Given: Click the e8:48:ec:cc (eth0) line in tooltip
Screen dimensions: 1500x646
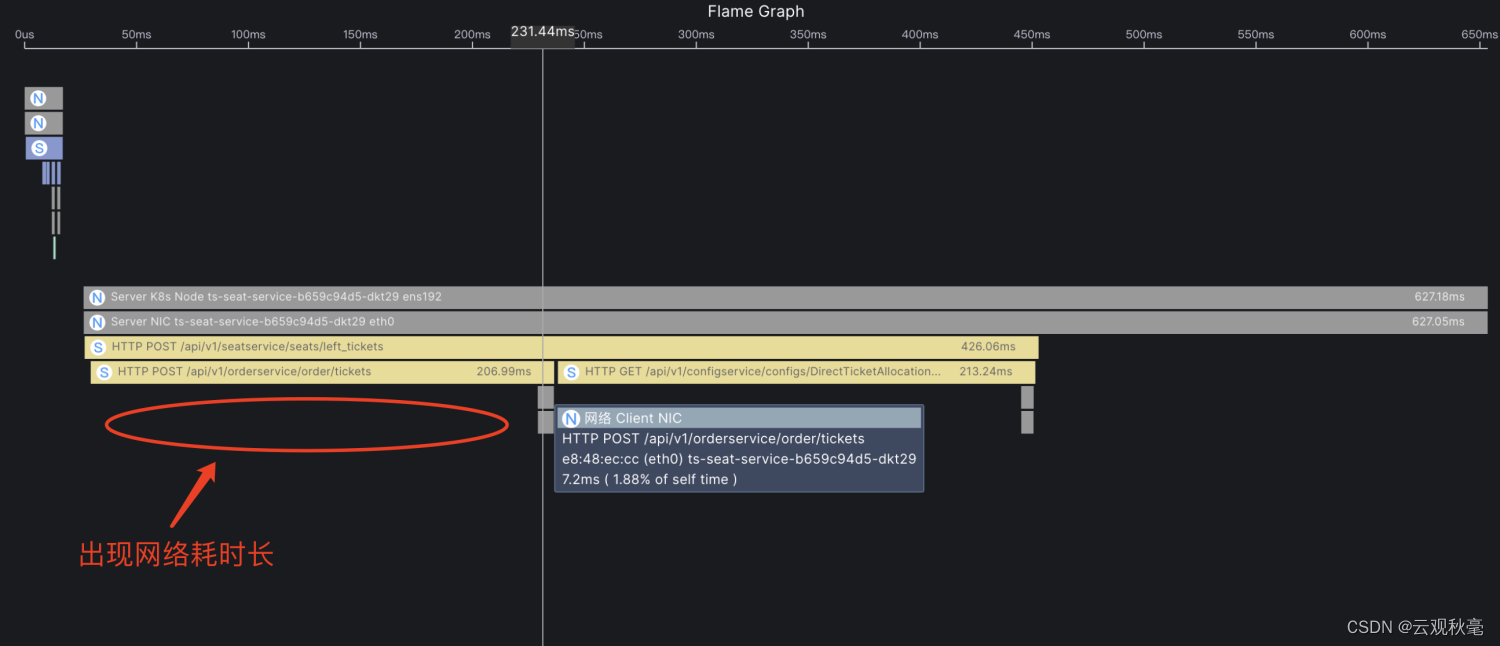Looking at the screenshot, I should [739, 459].
